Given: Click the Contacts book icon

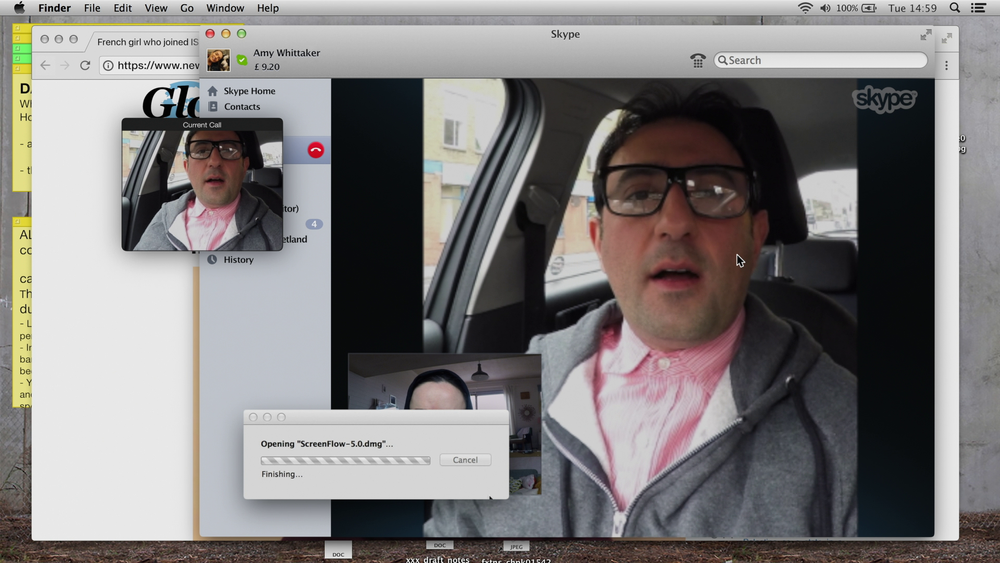Looking at the screenshot, I should 212,106.
